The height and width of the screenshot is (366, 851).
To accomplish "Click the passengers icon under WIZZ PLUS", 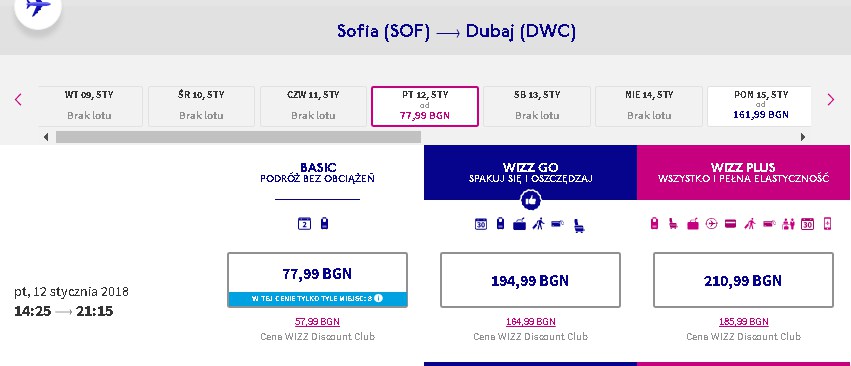I will tap(788, 224).
